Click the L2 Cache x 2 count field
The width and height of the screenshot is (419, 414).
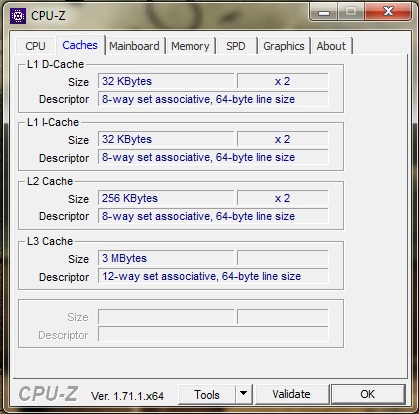coord(283,198)
